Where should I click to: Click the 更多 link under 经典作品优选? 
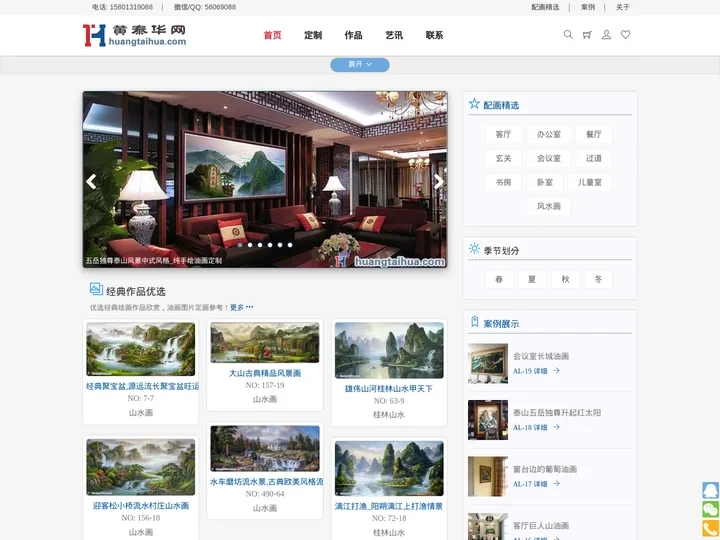coord(241,307)
